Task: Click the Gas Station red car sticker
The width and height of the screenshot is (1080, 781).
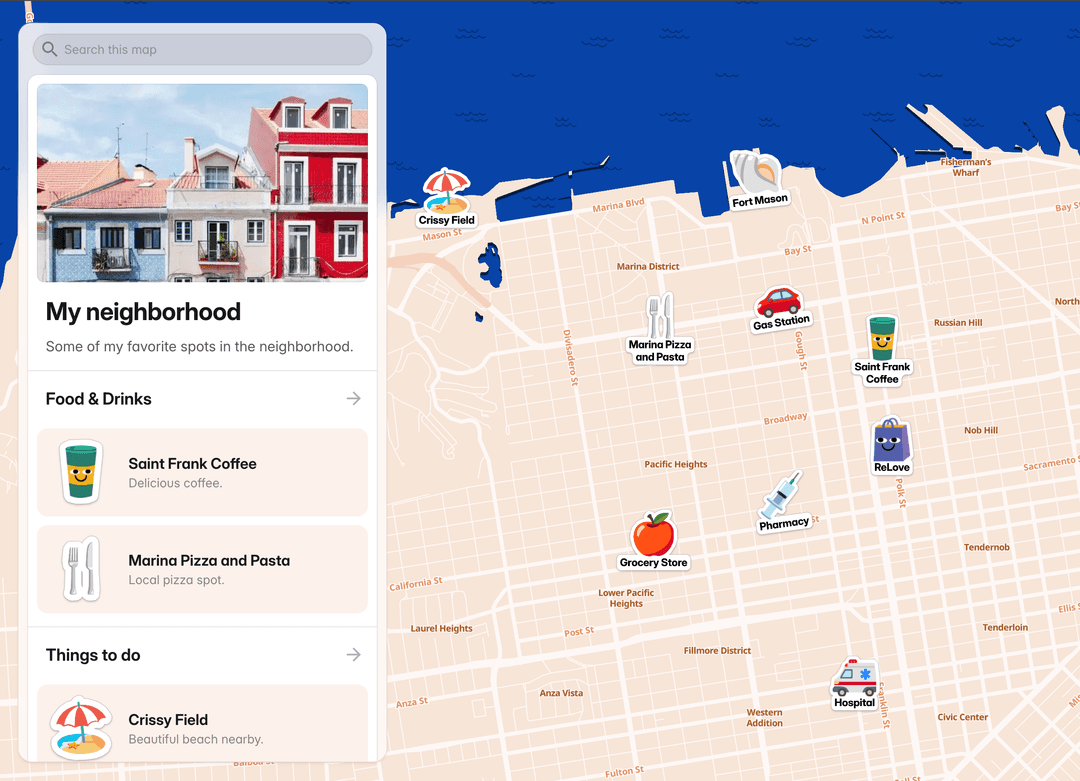Action: pyautogui.click(x=780, y=305)
